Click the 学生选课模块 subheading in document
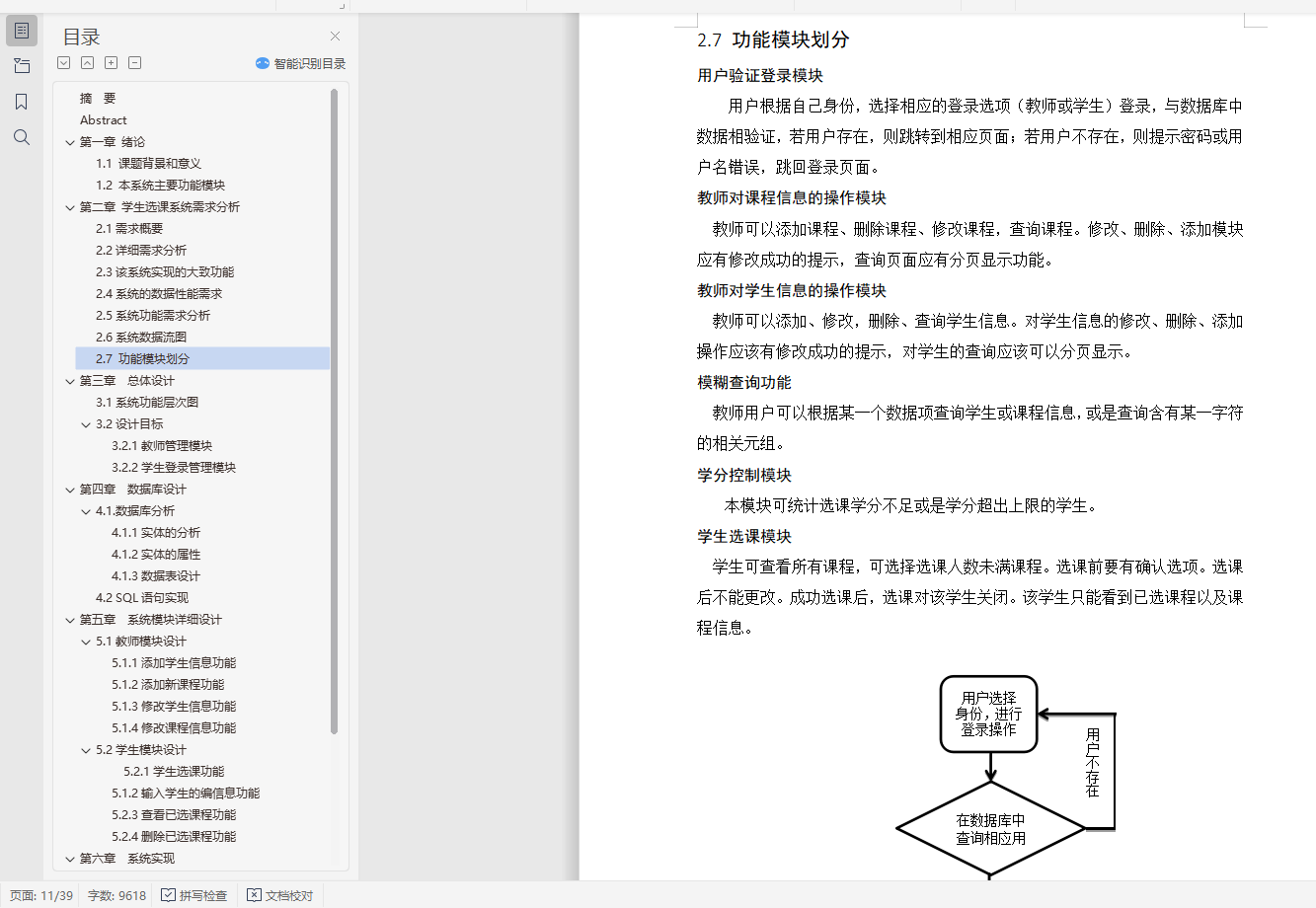 point(744,537)
